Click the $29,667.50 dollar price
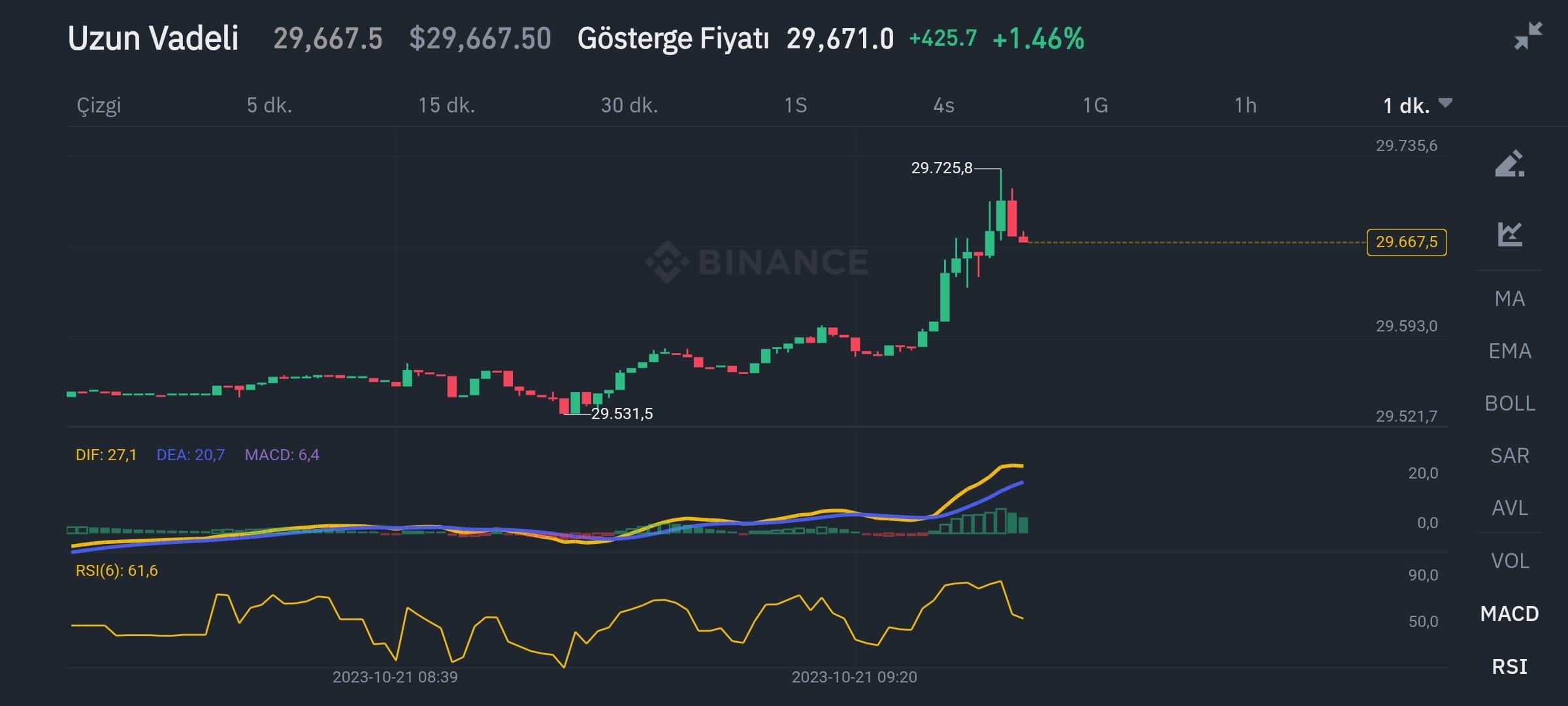The width and height of the screenshot is (1568, 706). [480, 39]
